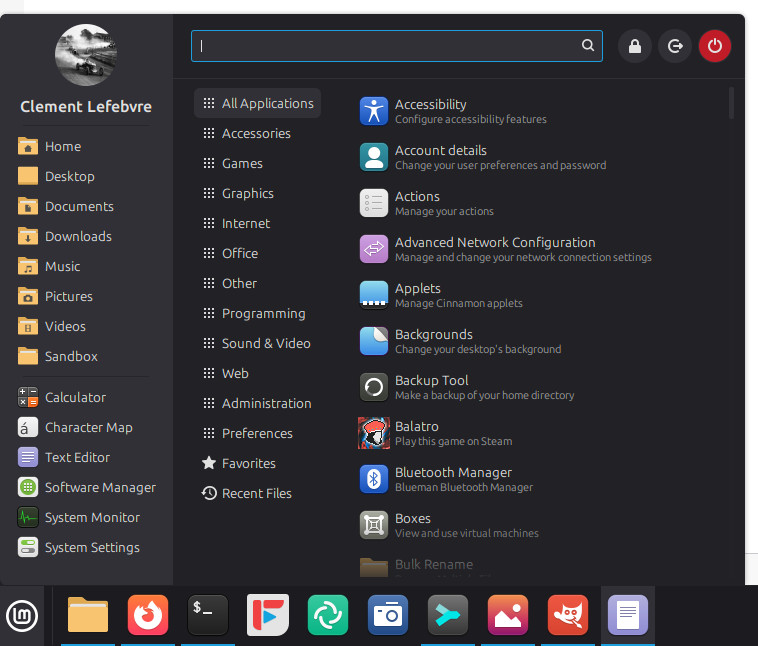Open Accessibility settings entry
Viewport: 758px width, 646px height.
tap(430, 111)
